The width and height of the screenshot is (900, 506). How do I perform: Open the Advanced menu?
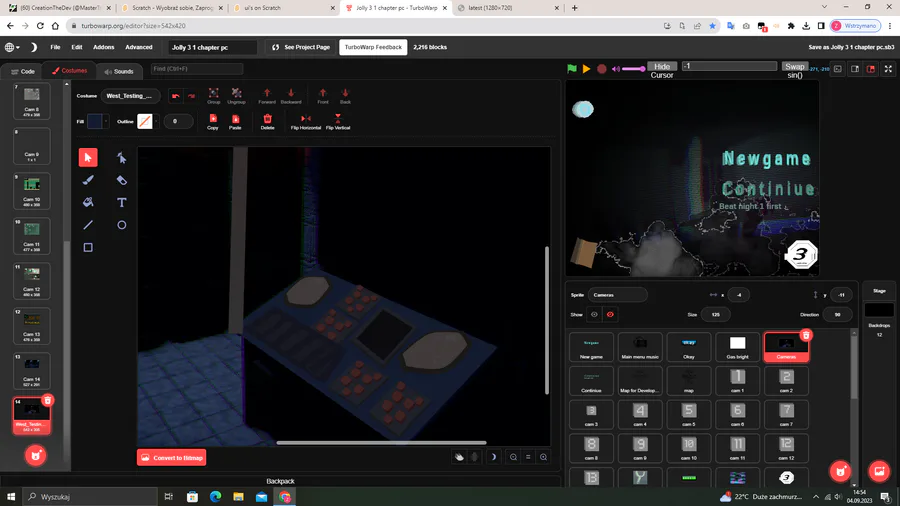[x=139, y=47]
